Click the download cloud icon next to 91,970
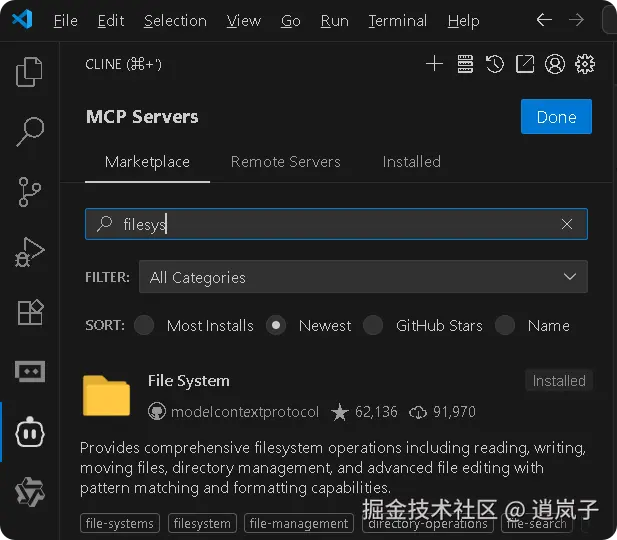 click(418, 412)
